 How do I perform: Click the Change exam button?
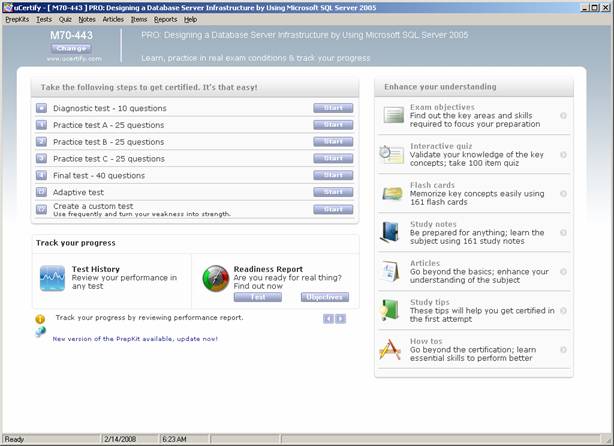(71, 49)
